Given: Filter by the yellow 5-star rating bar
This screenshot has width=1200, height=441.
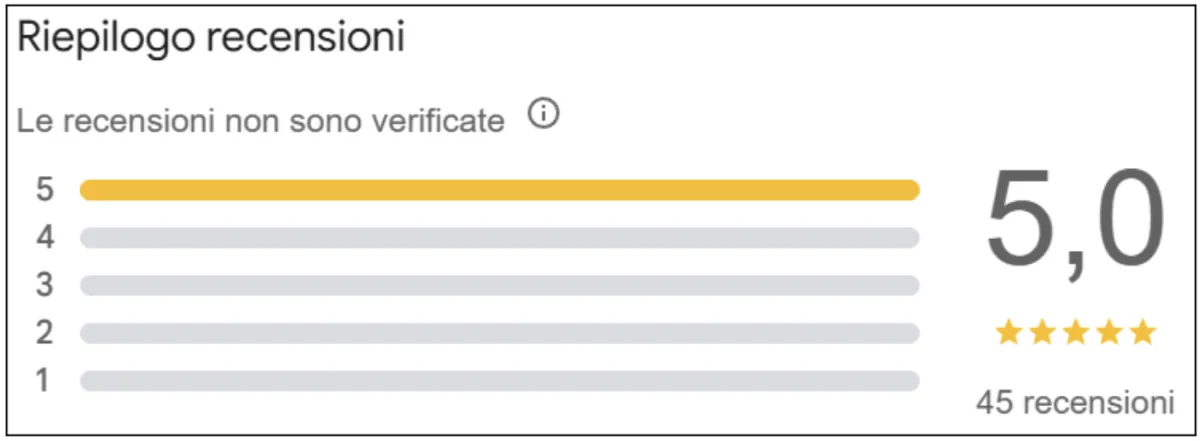Looking at the screenshot, I should point(500,190).
